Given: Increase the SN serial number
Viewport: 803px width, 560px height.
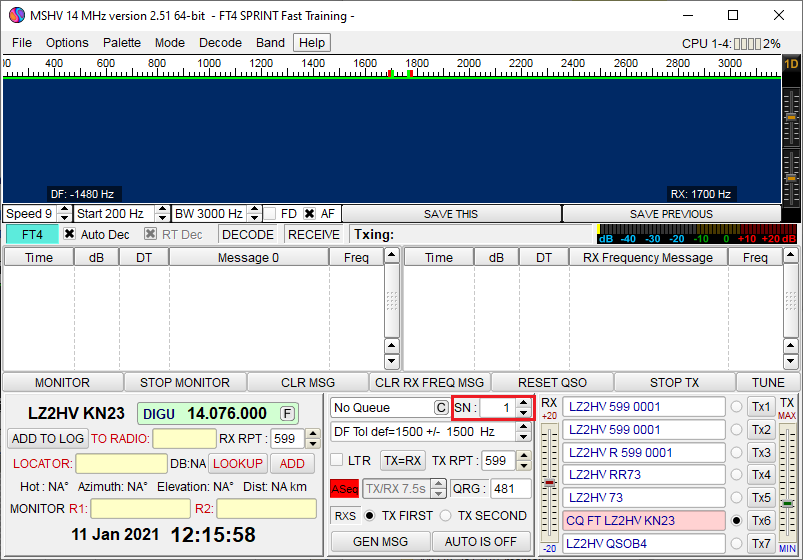Looking at the screenshot, I should click(x=523, y=403).
